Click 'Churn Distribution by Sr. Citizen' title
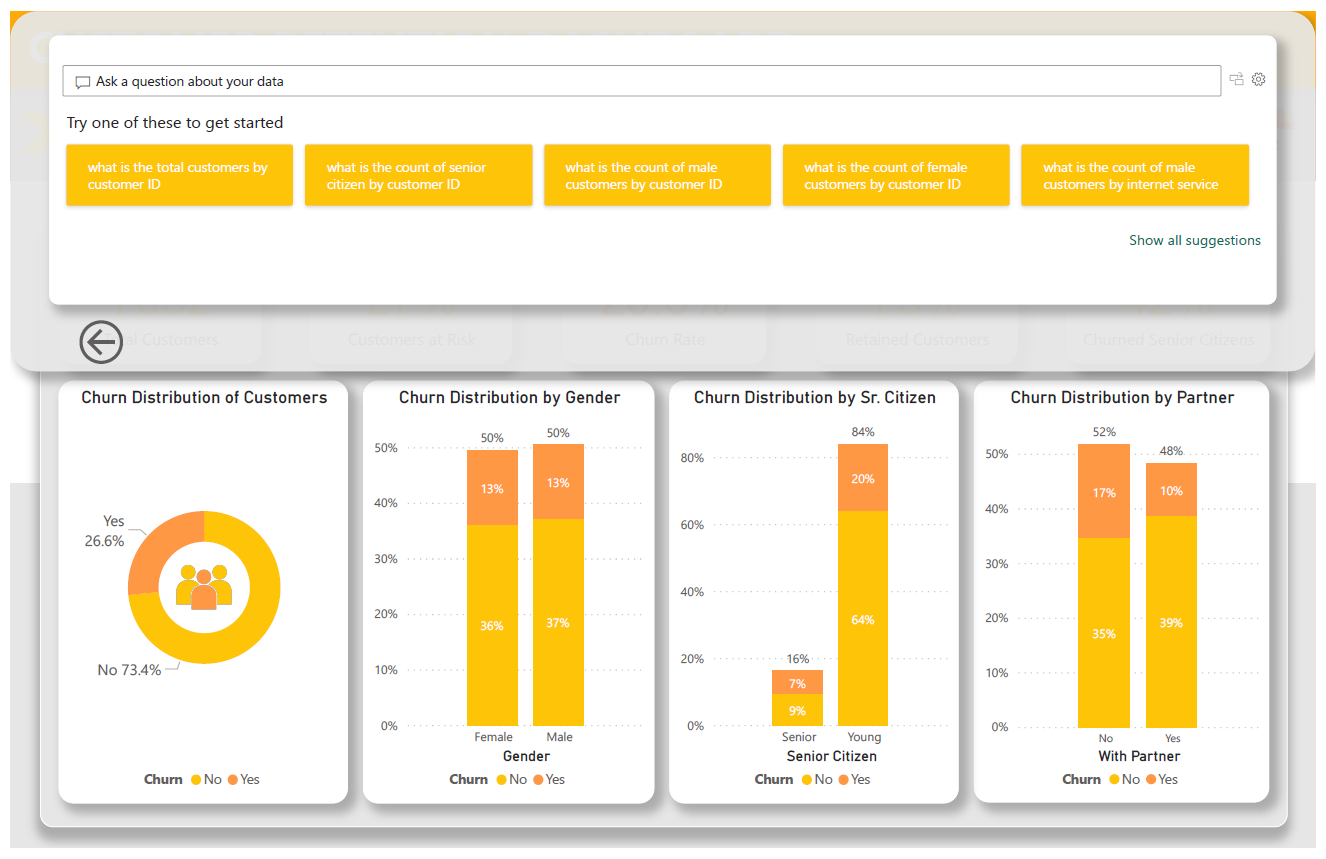This screenshot has height=859, width=1326. pos(815,397)
